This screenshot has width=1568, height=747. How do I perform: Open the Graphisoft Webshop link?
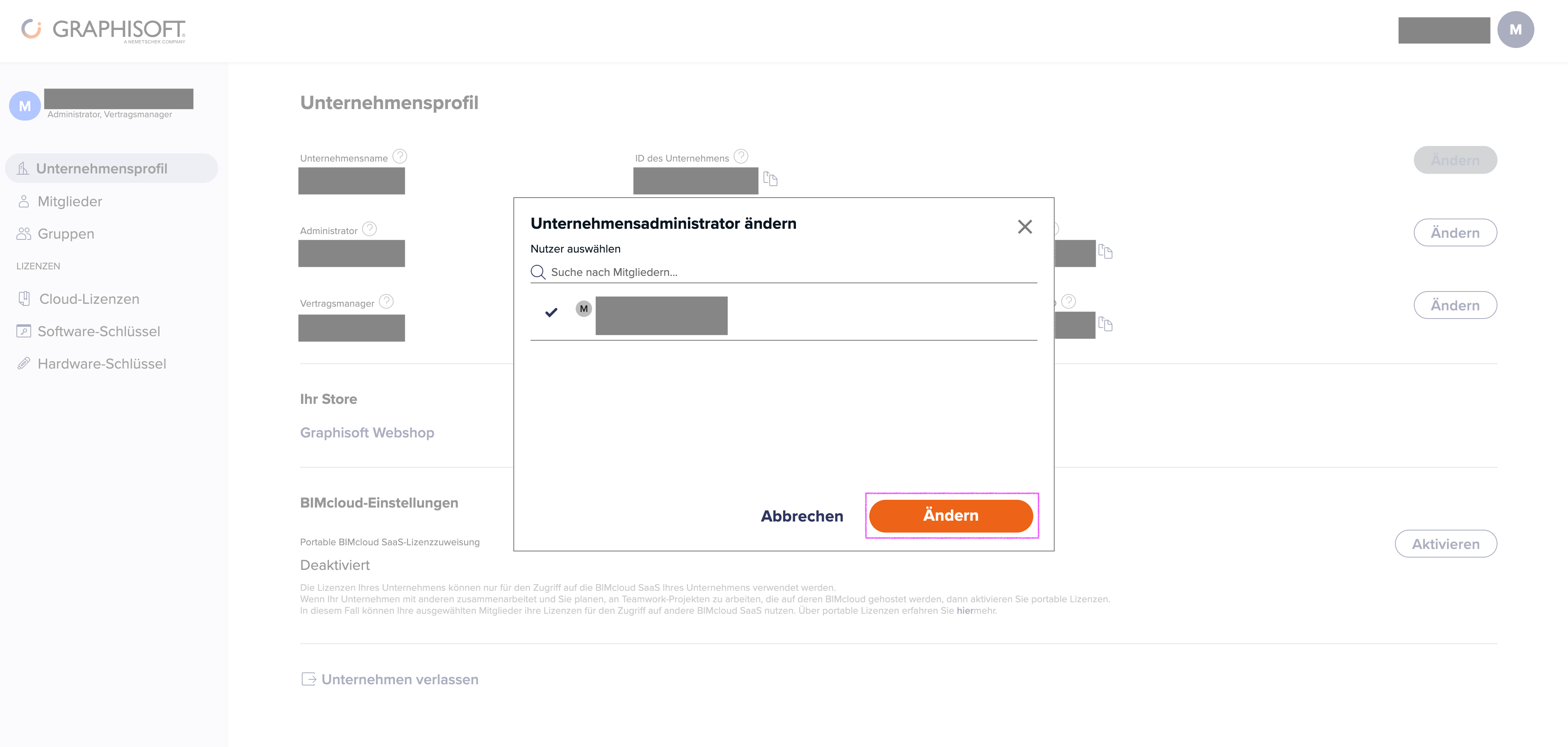point(367,432)
